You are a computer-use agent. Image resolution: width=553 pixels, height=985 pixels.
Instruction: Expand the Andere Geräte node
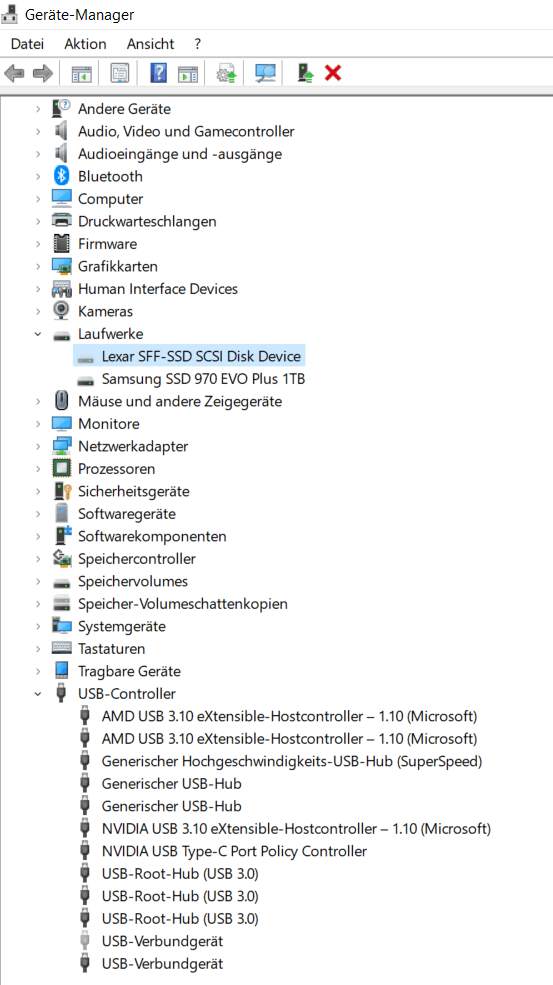[x=38, y=109]
